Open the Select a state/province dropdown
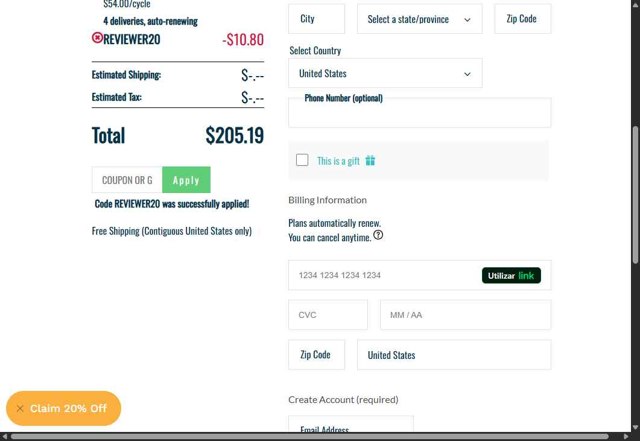 pyautogui.click(x=420, y=19)
